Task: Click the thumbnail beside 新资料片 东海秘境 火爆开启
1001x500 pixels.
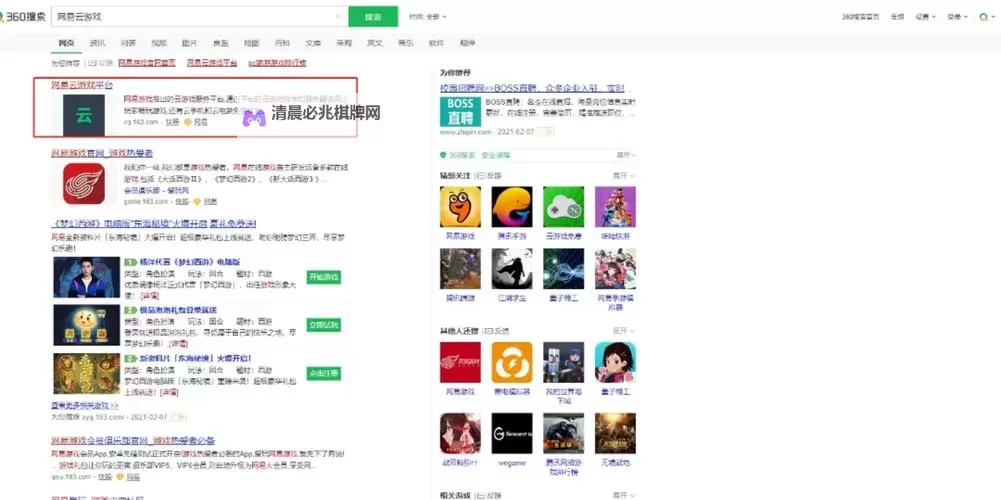Action: point(86,373)
